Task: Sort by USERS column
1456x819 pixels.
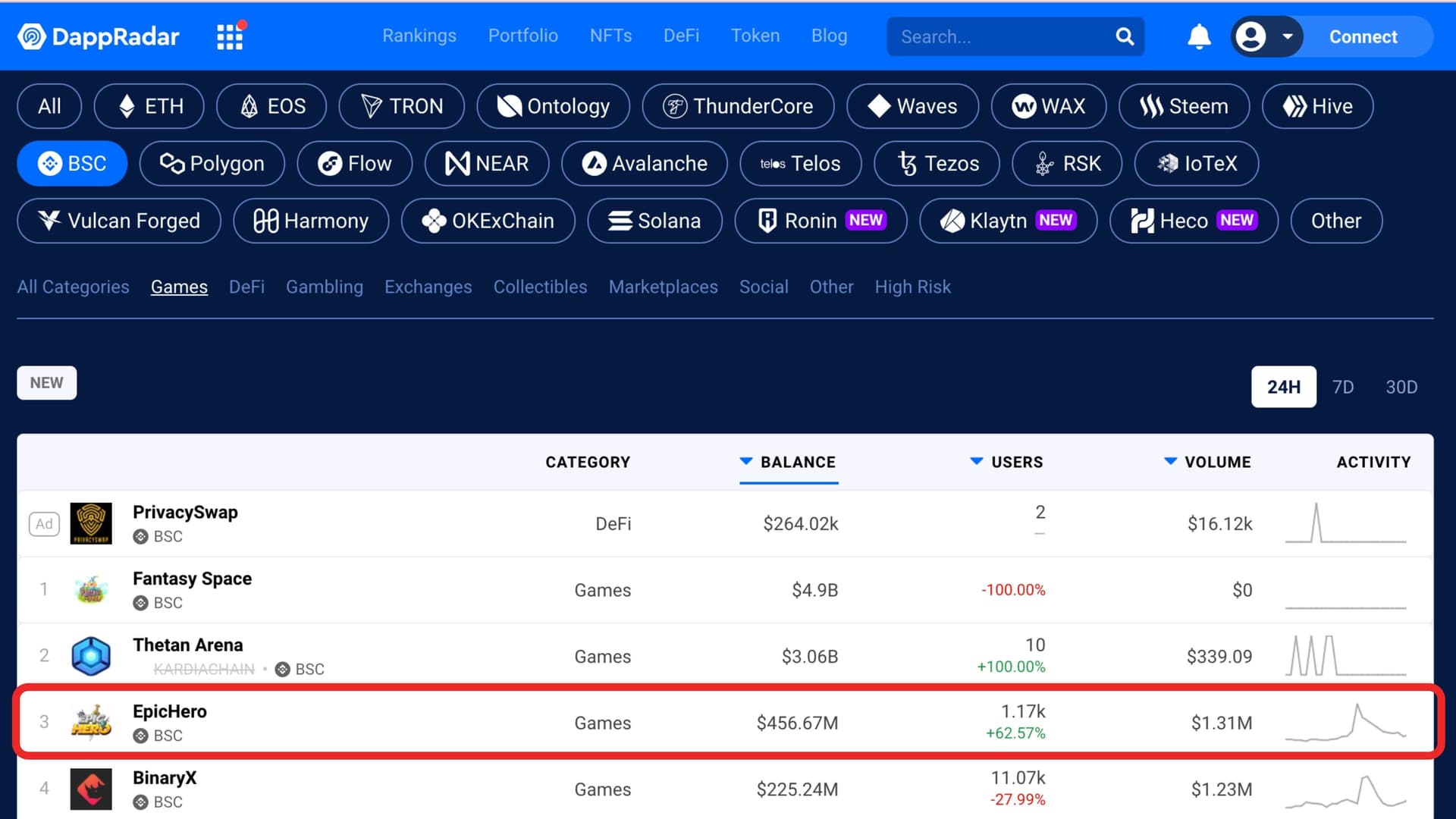Action: point(1007,462)
